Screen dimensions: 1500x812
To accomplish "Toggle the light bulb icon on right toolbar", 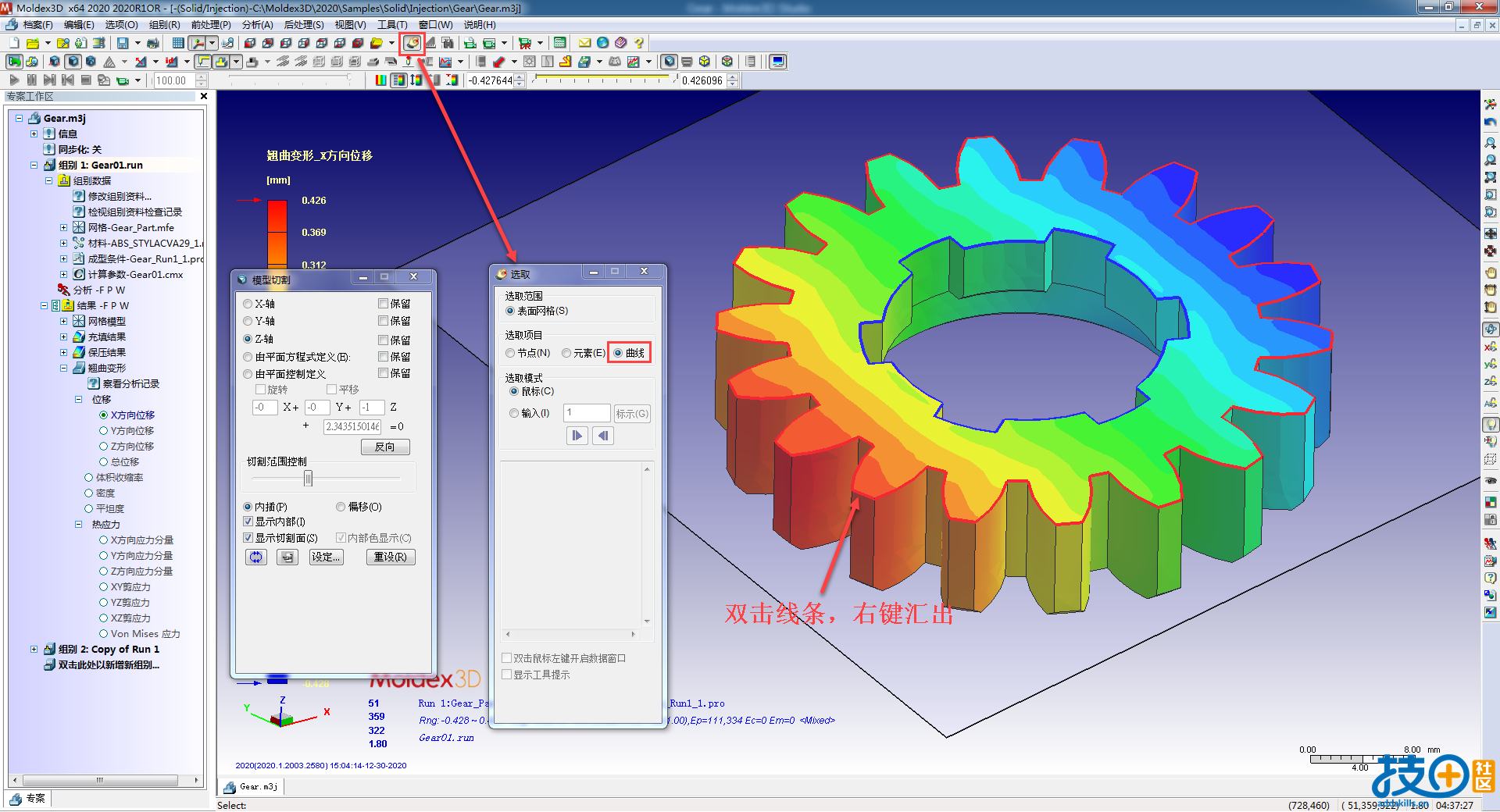I will tap(1491, 425).
